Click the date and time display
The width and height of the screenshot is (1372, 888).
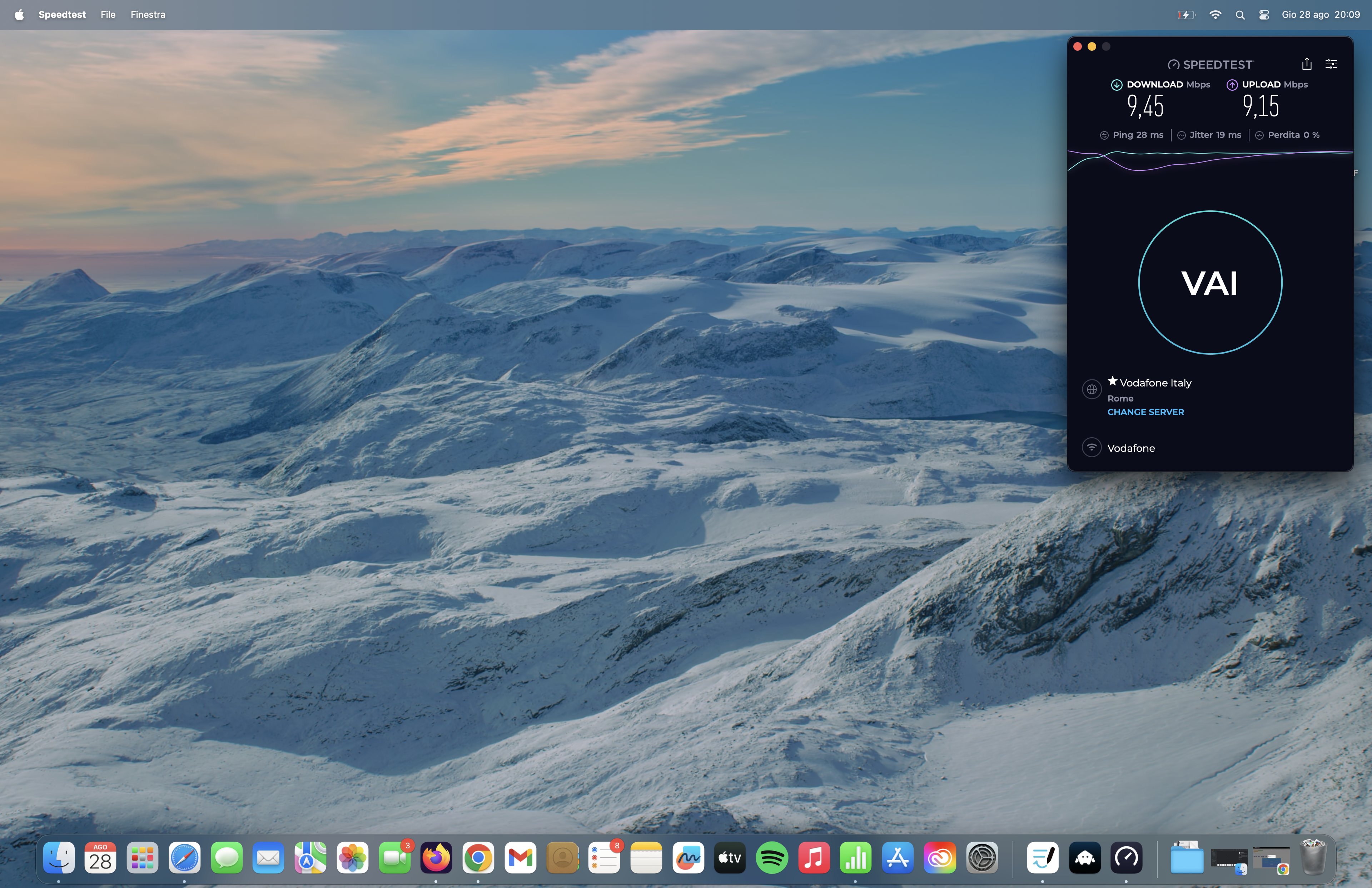point(1320,14)
